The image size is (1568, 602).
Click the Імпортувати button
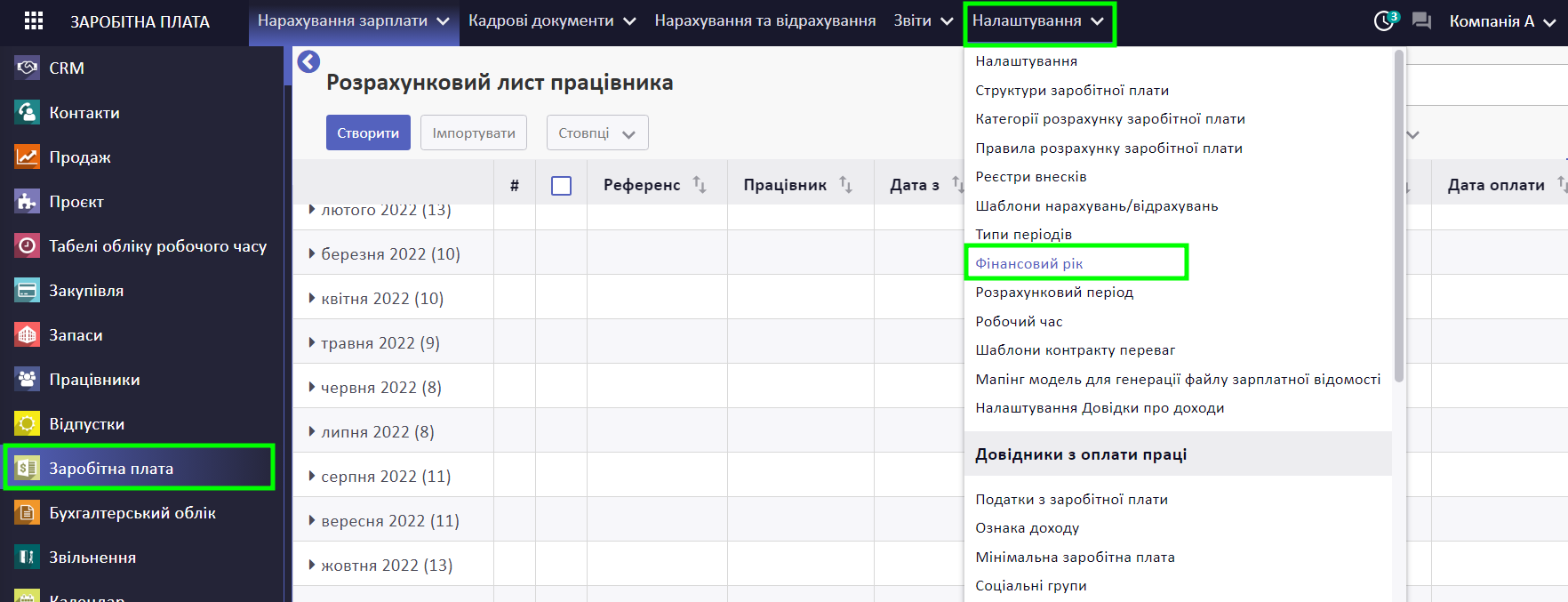[x=474, y=132]
